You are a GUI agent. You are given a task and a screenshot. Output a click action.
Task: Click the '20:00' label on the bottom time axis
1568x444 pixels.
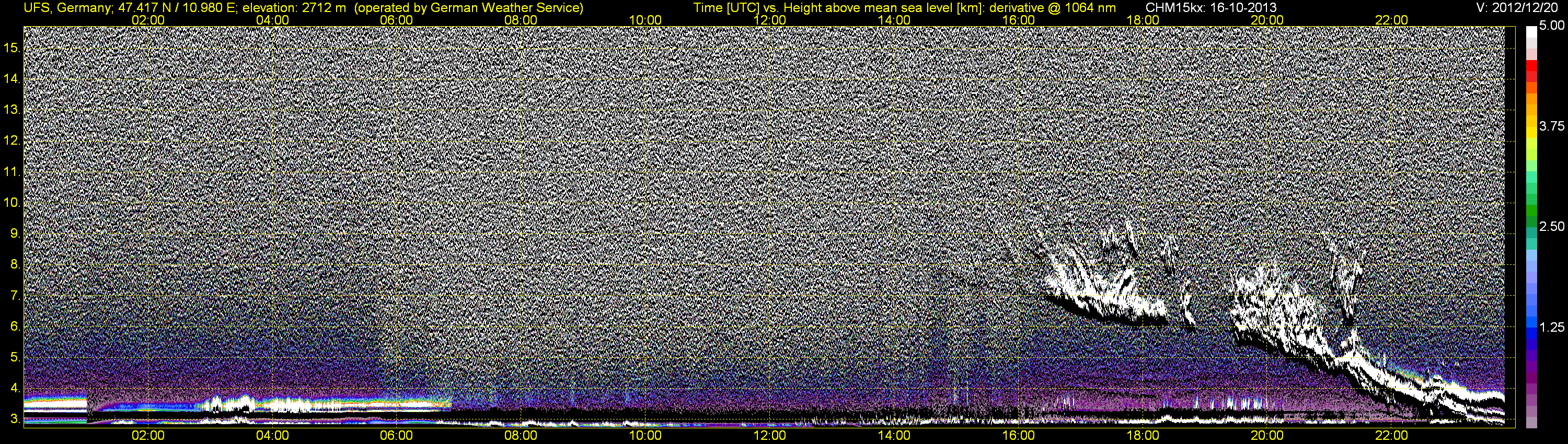point(1267,436)
